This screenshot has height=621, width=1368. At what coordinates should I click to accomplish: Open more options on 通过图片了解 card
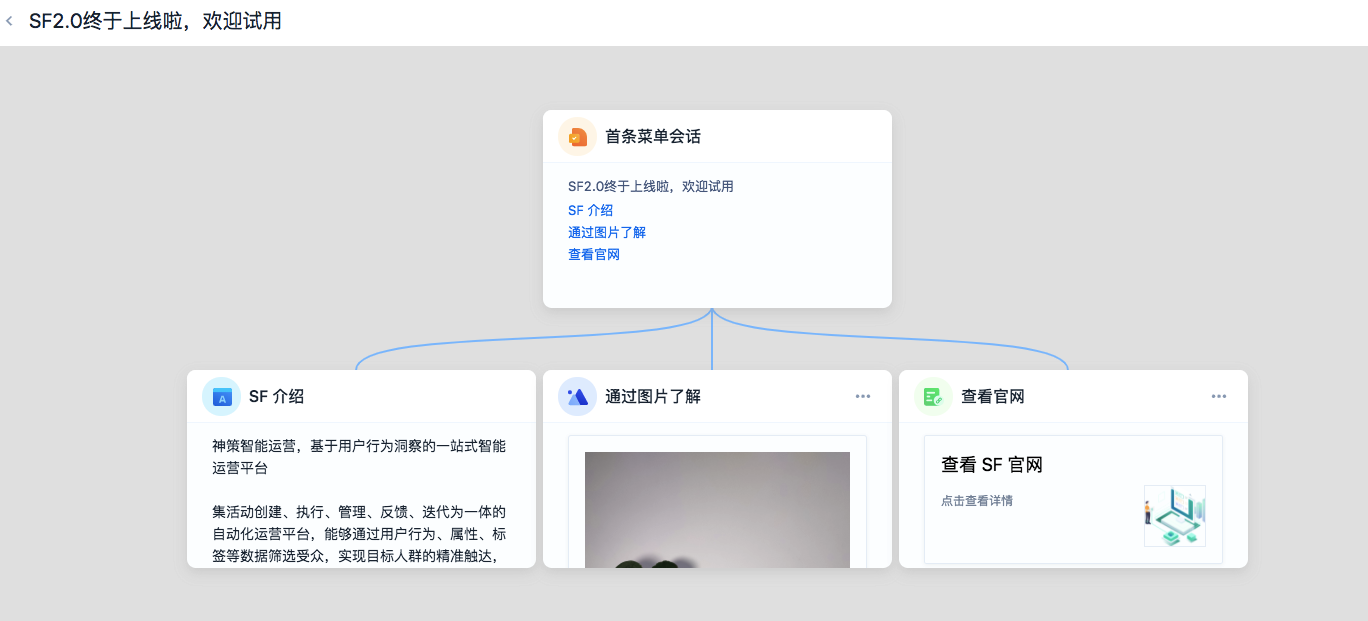863,397
